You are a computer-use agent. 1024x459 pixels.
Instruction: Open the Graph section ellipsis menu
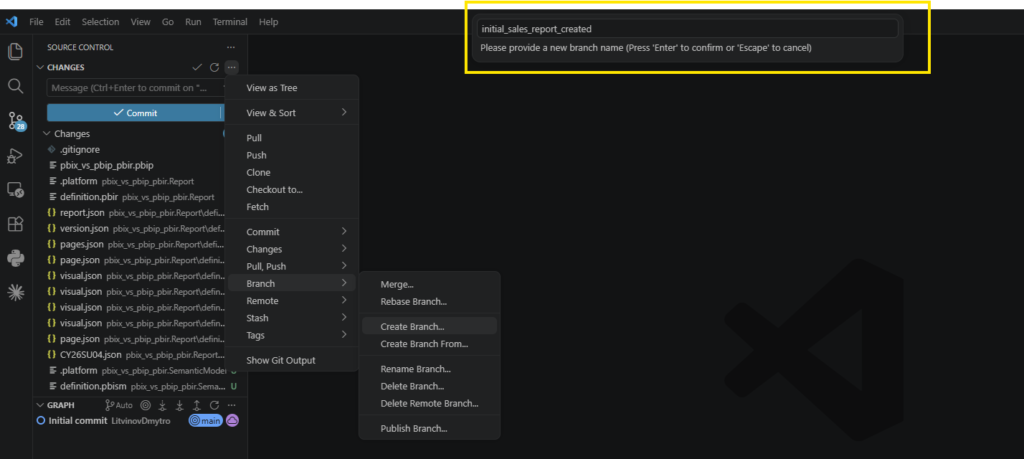point(231,405)
